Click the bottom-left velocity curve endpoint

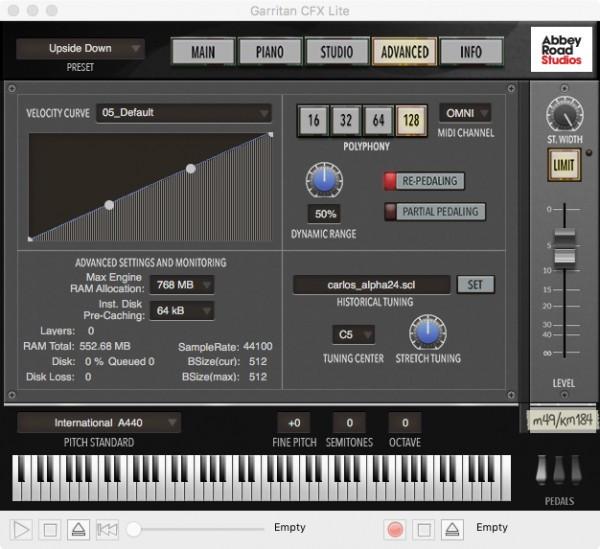point(30,239)
